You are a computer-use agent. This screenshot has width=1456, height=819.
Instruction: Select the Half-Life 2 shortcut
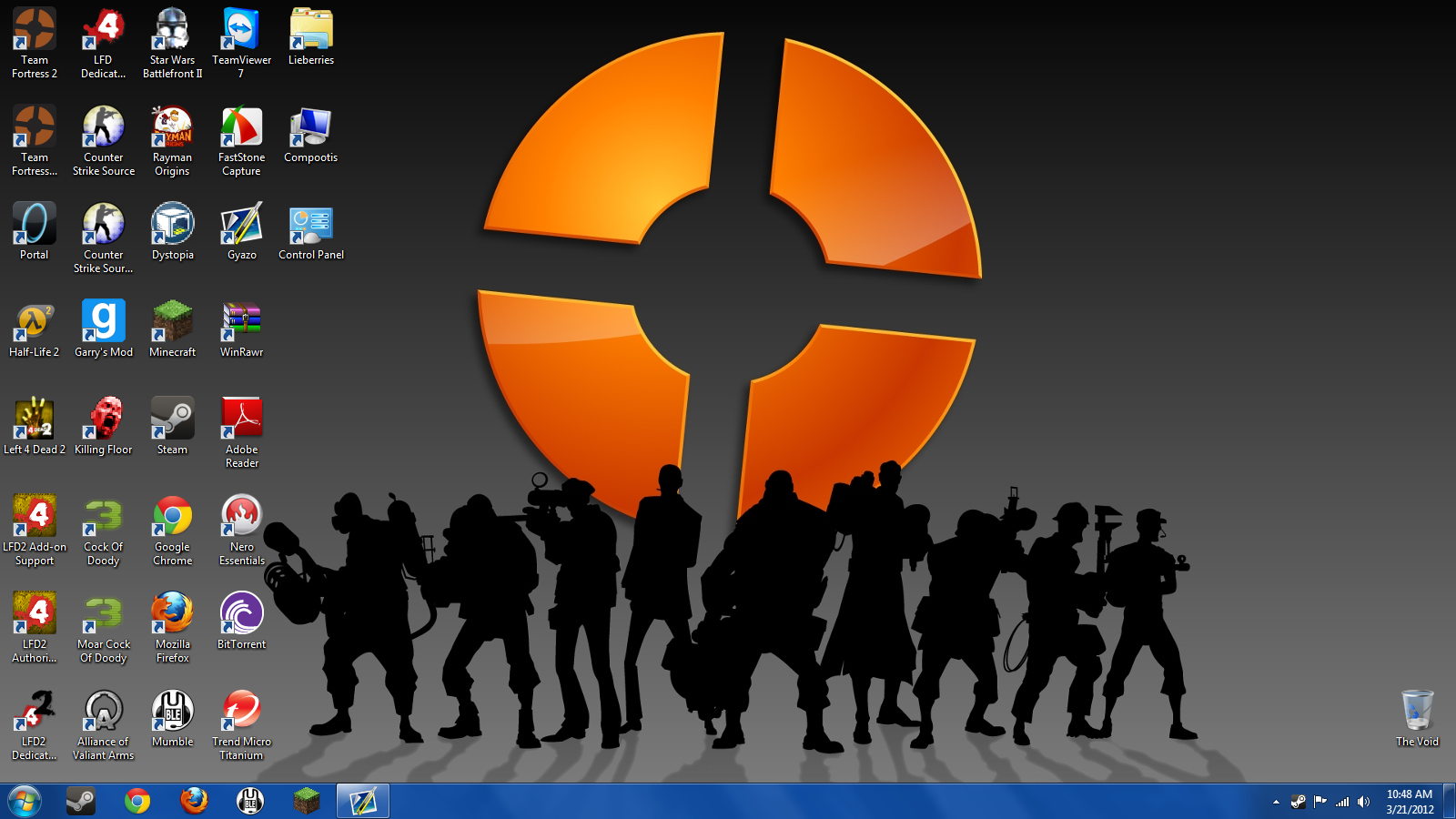[x=35, y=329]
